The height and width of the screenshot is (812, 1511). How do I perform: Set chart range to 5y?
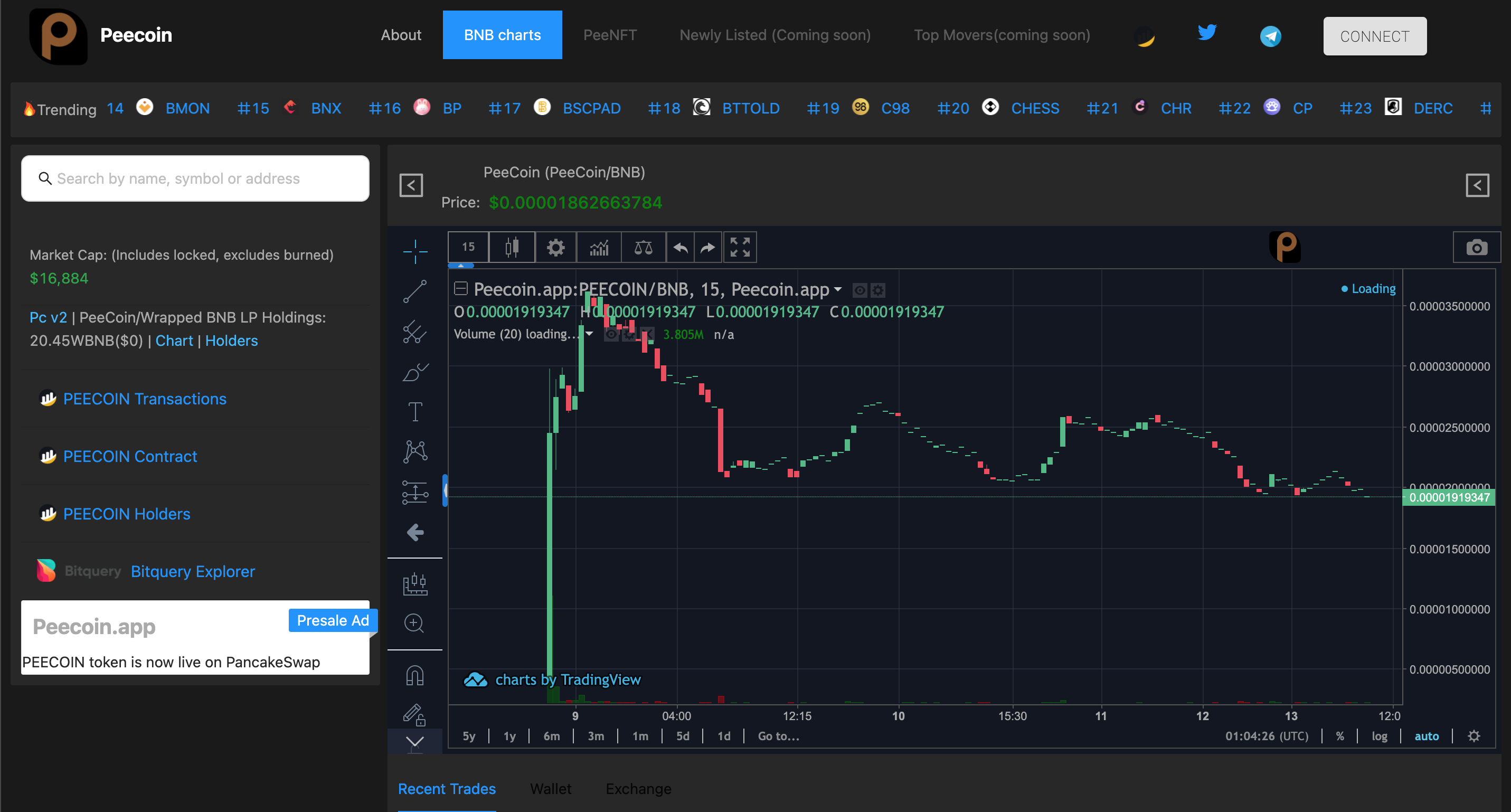469,736
